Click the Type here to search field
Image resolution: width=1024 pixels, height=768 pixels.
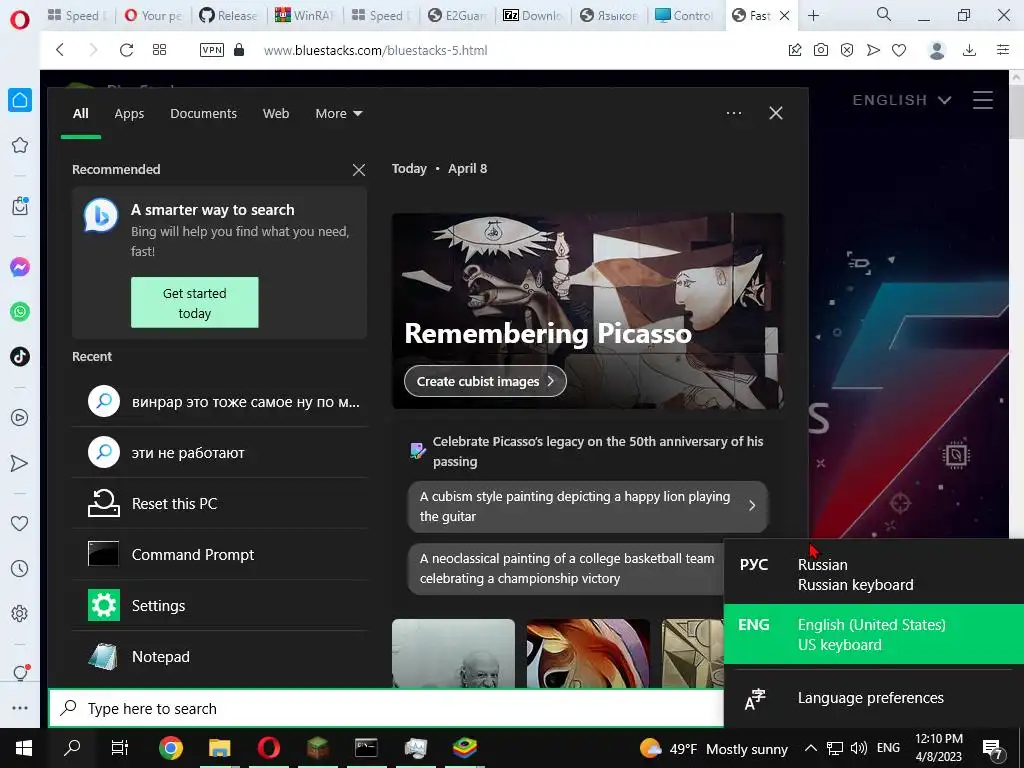pyautogui.click(x=386, y=709)
